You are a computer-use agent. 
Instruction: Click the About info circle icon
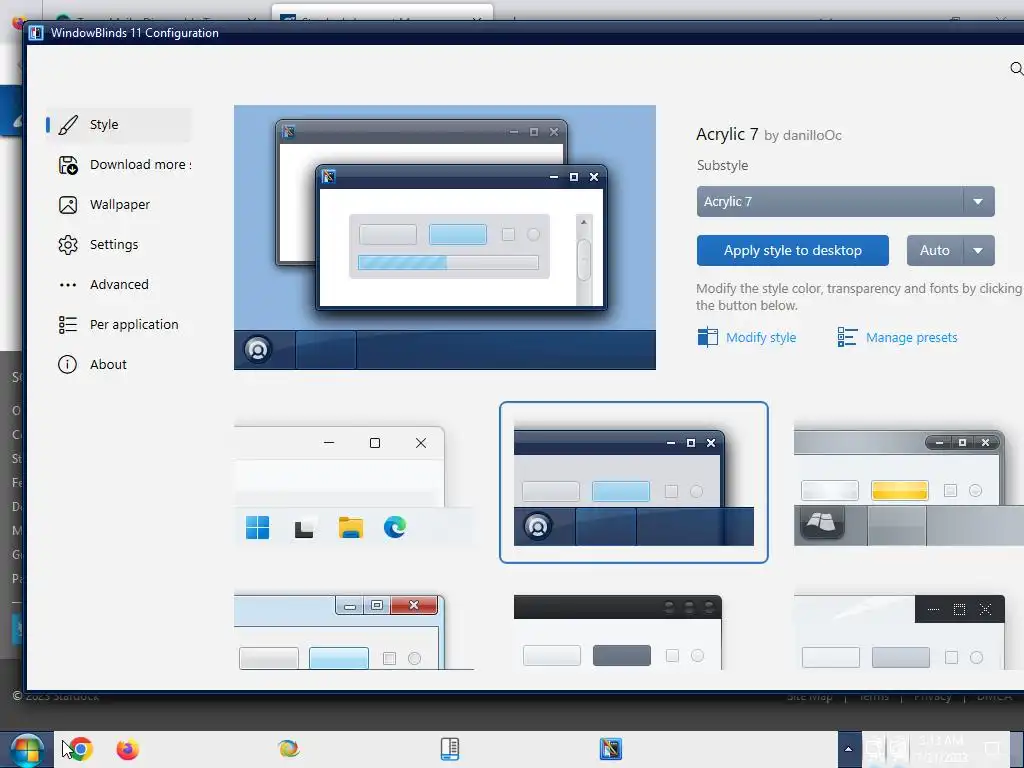click(67, 364)
